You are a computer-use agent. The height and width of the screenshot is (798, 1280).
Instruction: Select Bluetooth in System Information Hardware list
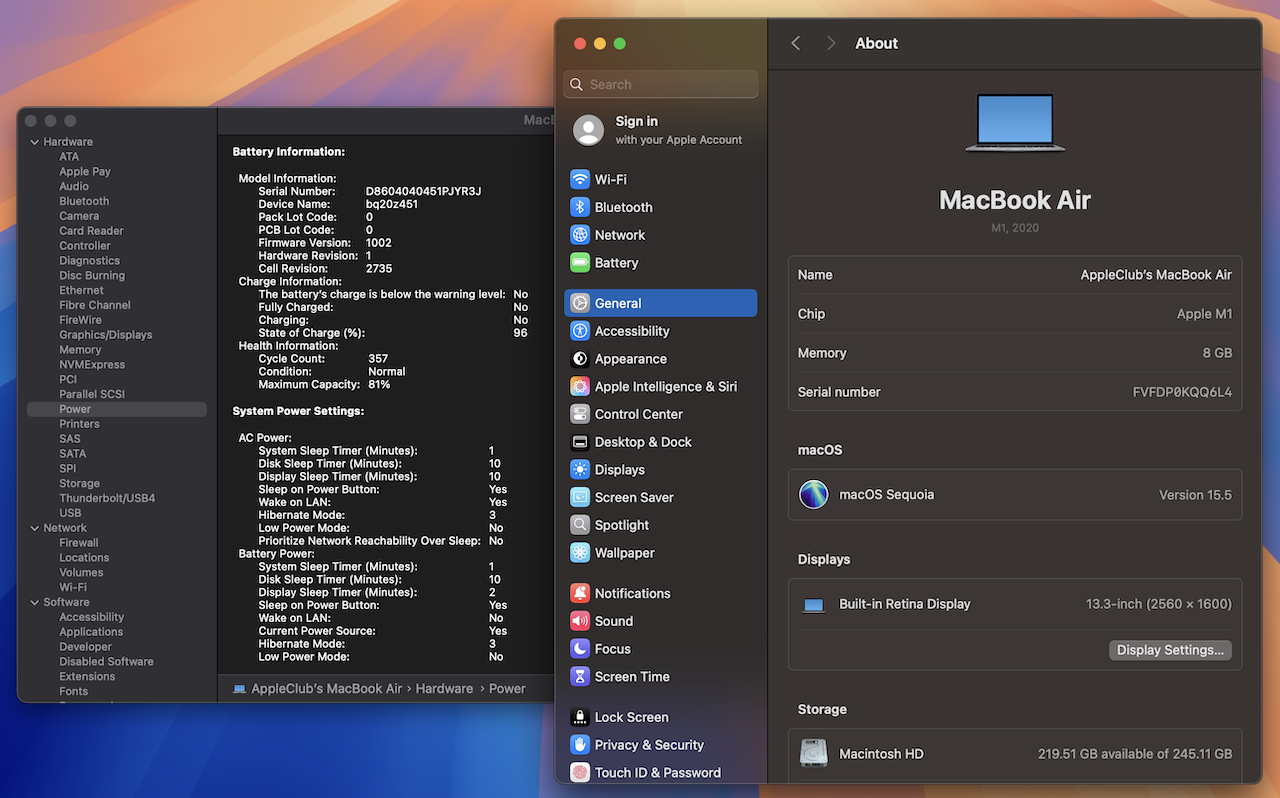pos(84,201)
